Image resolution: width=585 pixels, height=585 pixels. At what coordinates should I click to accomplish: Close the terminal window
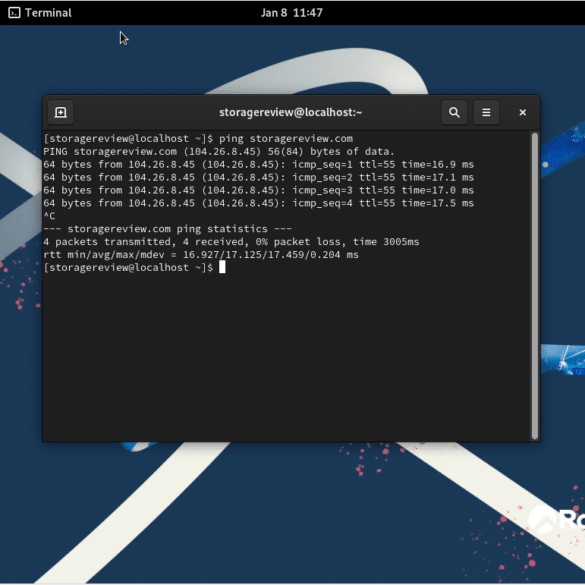point(522,112)
